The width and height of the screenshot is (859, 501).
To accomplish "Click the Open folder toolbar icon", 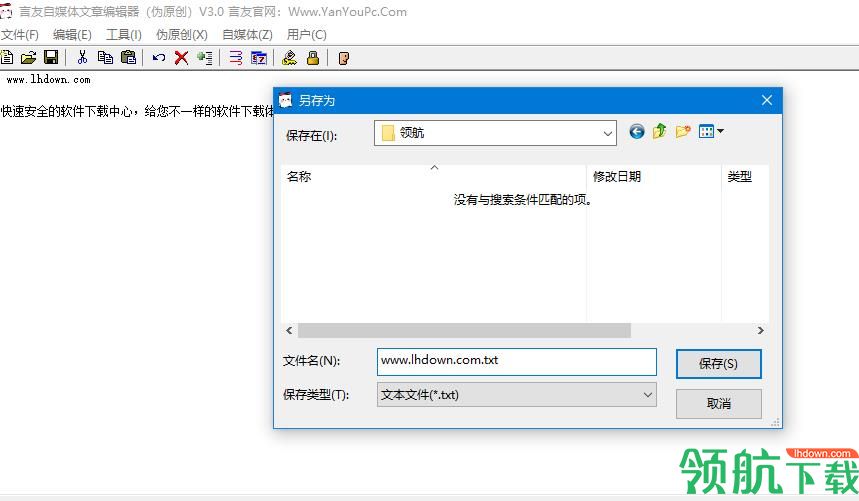I will pyautogui.click(x=28, y=57).
